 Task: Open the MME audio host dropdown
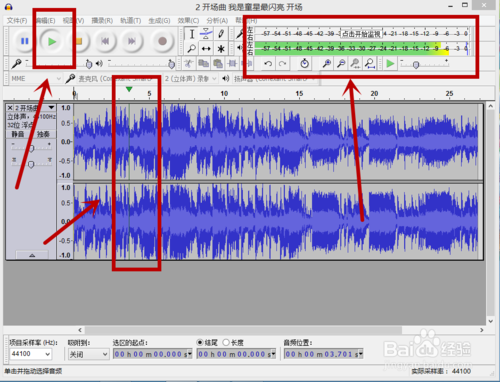(x=35, y=79)
